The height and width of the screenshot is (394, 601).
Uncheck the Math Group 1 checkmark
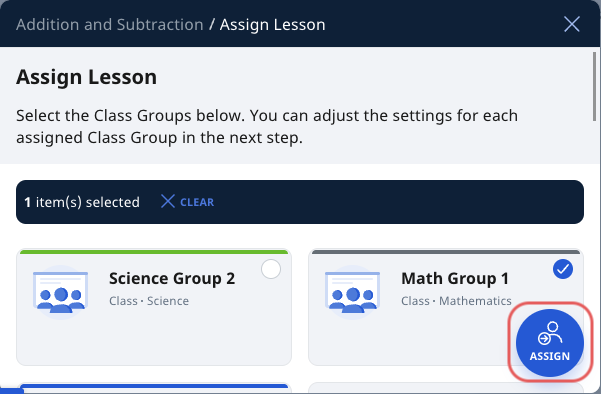563,269
